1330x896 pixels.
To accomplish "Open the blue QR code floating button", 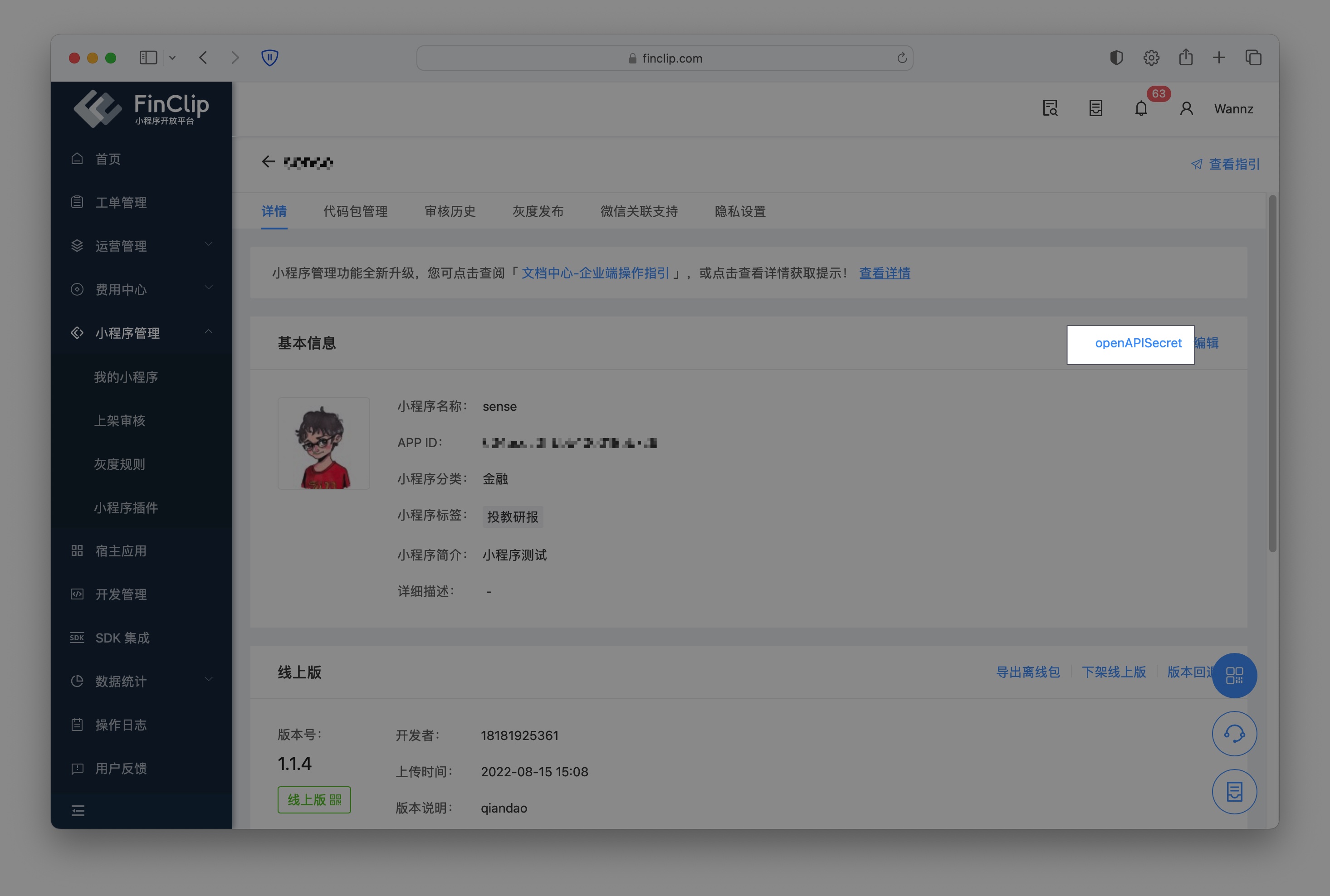I will [1234, 676].
